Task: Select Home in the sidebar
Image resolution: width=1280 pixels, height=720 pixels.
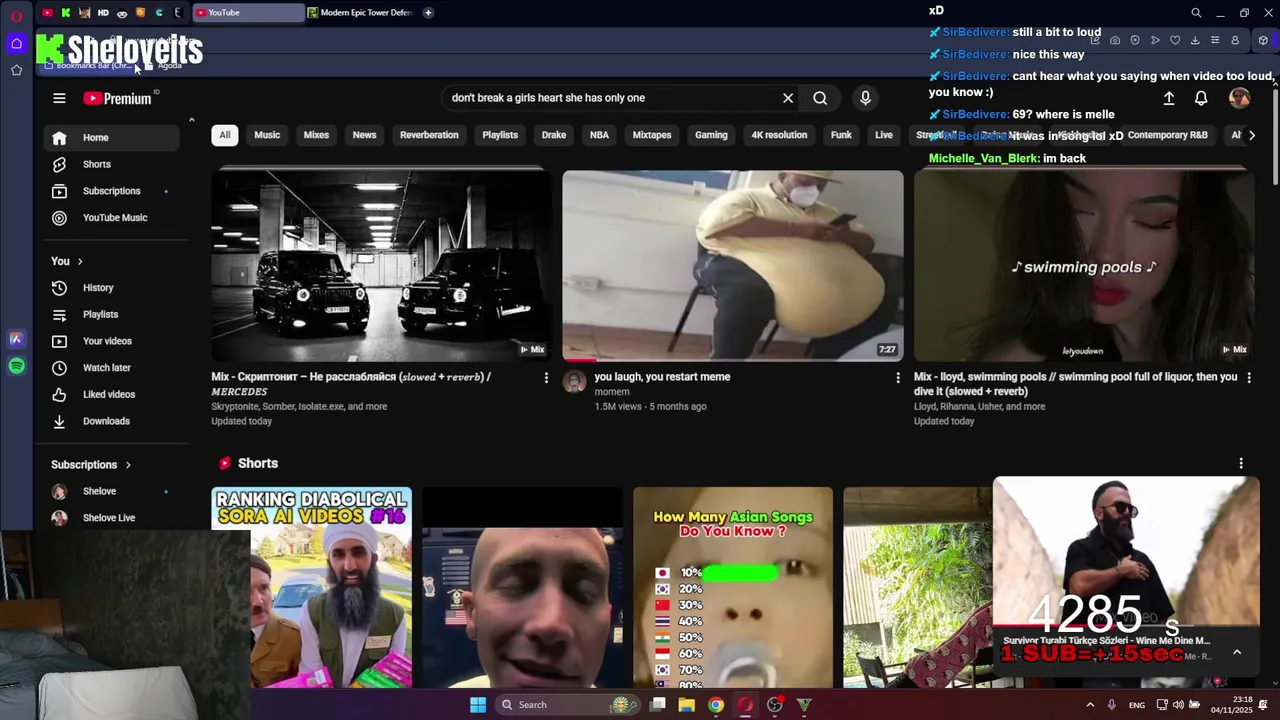Action: point(112,138)
